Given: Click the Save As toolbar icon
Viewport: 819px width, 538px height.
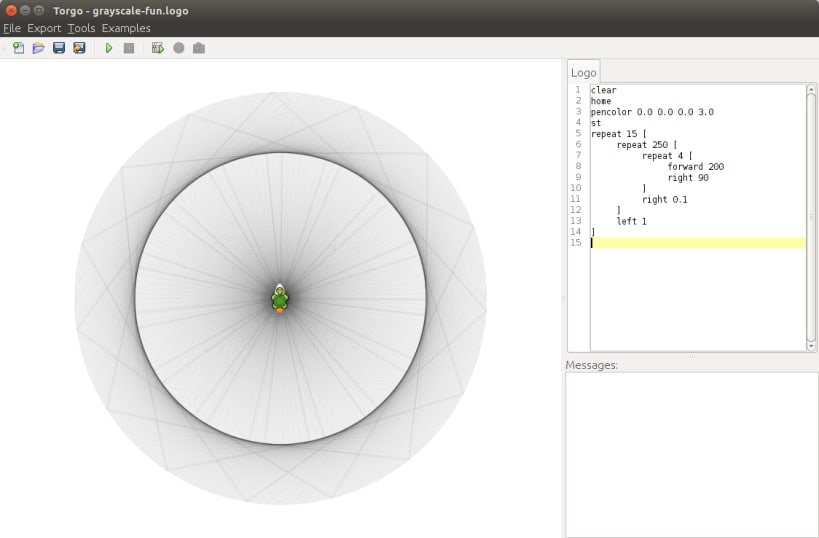Looking at the screenshot, I should pyautogui.click(x=79, y=48).
